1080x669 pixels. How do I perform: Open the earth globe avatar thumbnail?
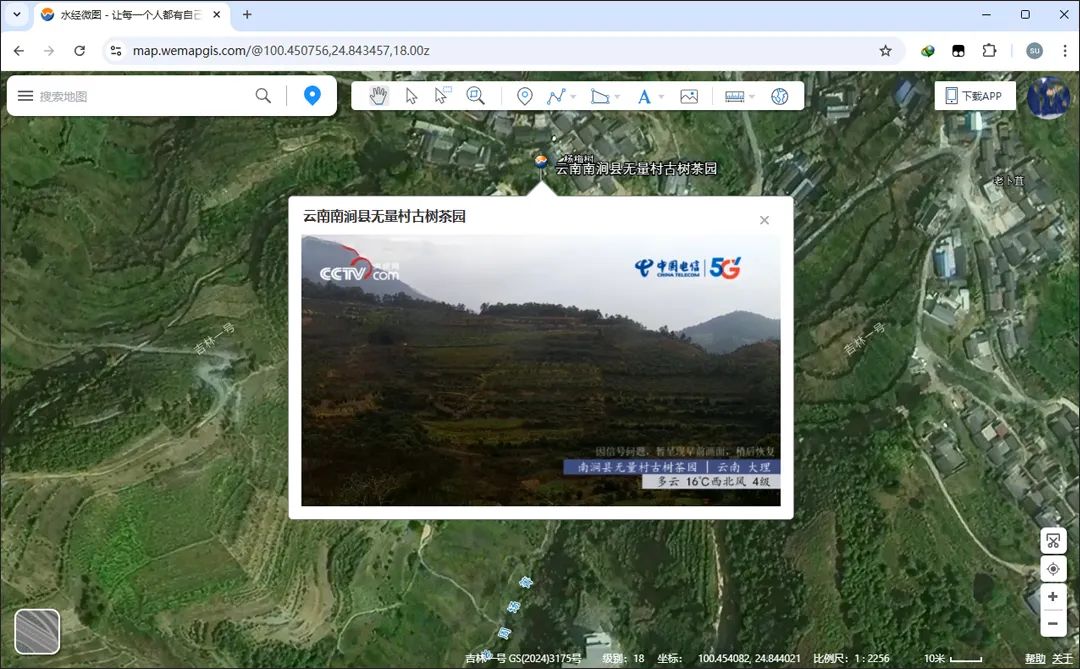coord(1048,98)
